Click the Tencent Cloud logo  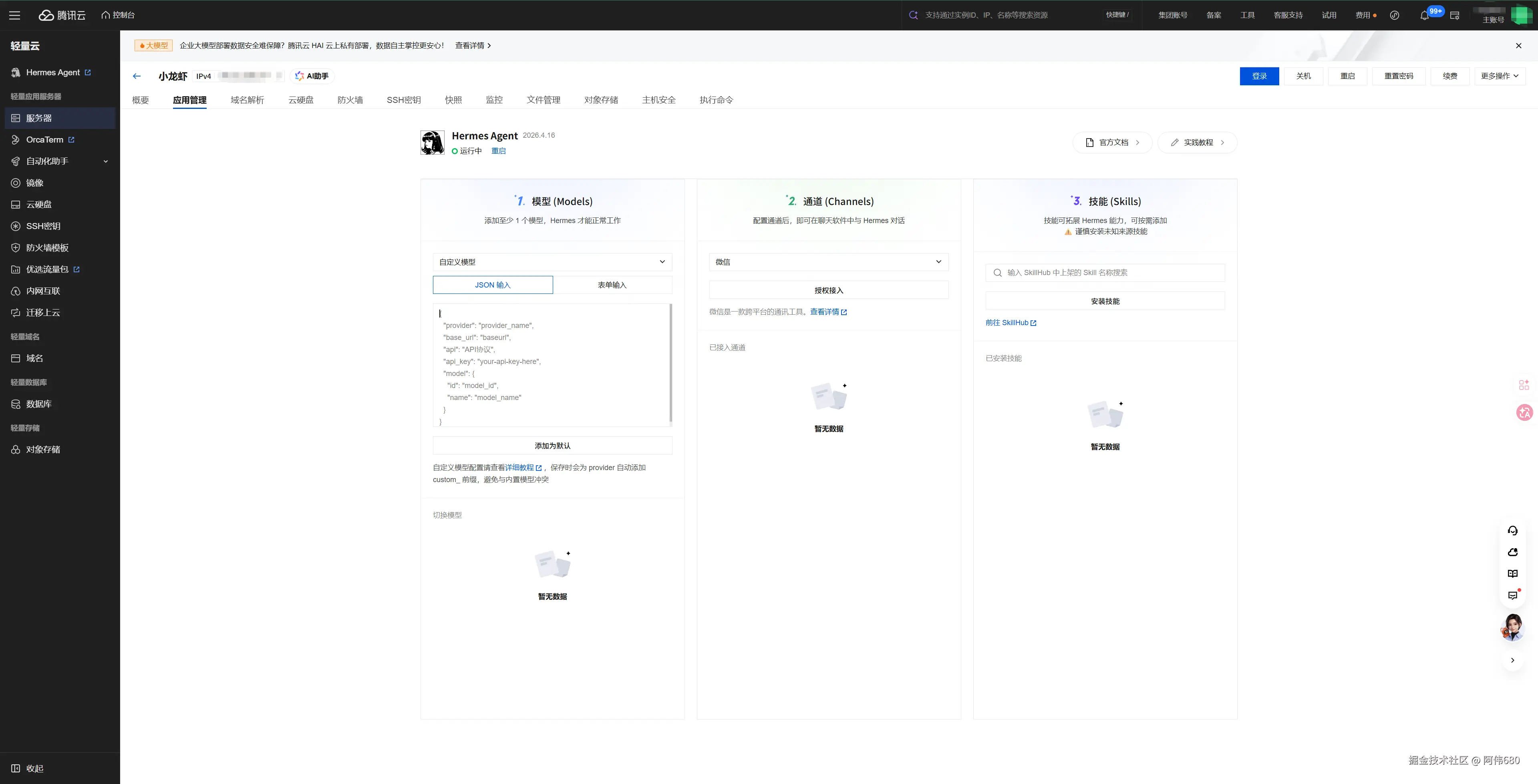[62, 16]
